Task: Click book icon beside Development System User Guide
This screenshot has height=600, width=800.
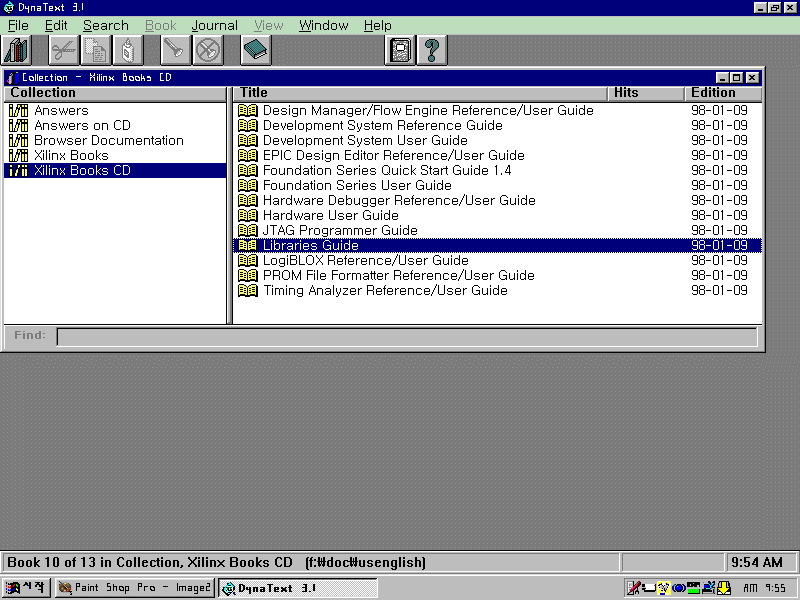Action: point(248,140)
